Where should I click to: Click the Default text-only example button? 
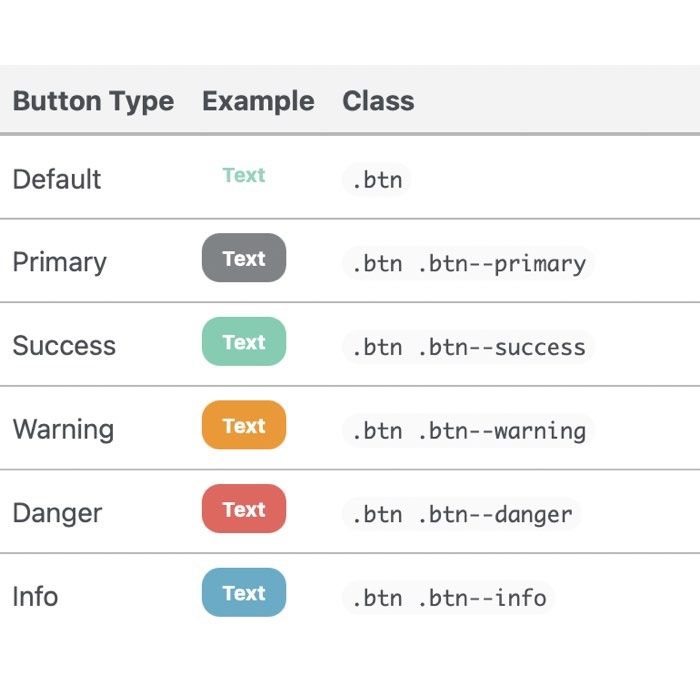coord(244,175)
